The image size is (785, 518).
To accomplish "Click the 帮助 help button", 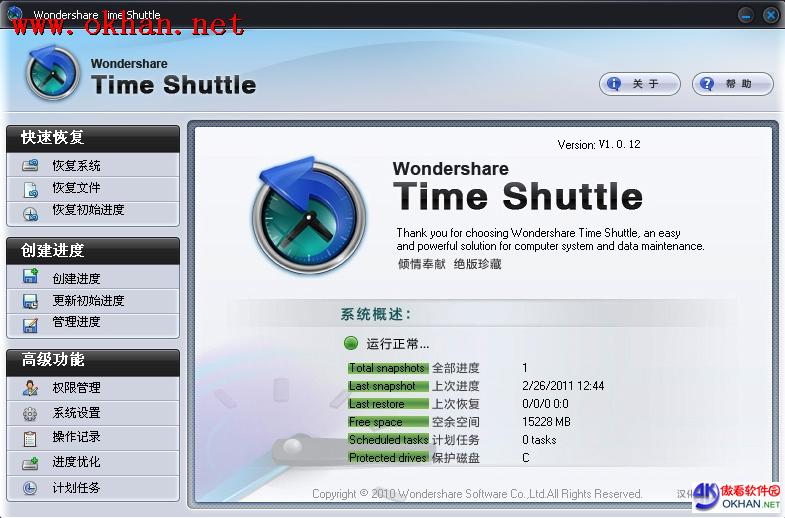I will (733, 84).
